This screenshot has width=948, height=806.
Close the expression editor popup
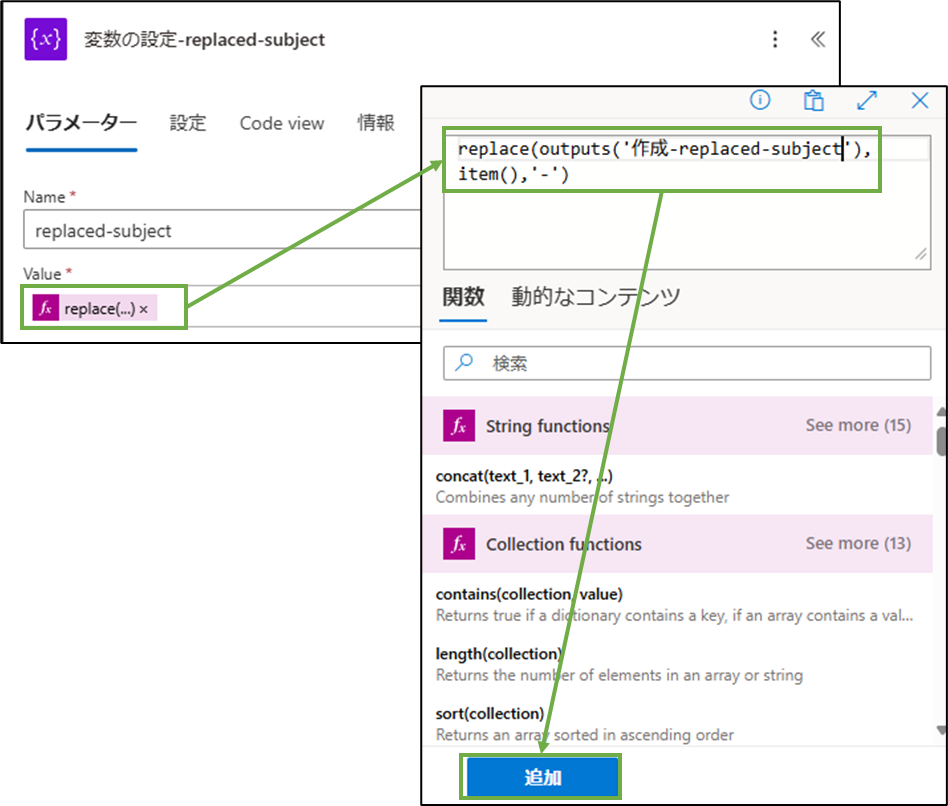click(x=920, y=100)
